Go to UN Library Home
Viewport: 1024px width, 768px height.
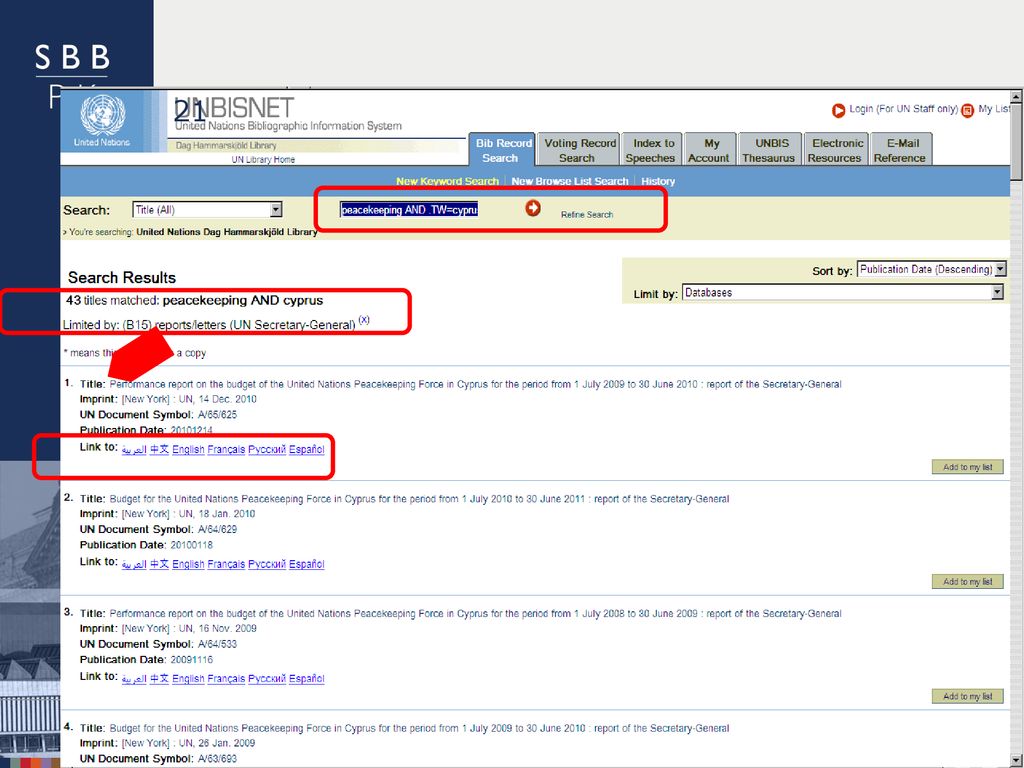pos(263,159)
